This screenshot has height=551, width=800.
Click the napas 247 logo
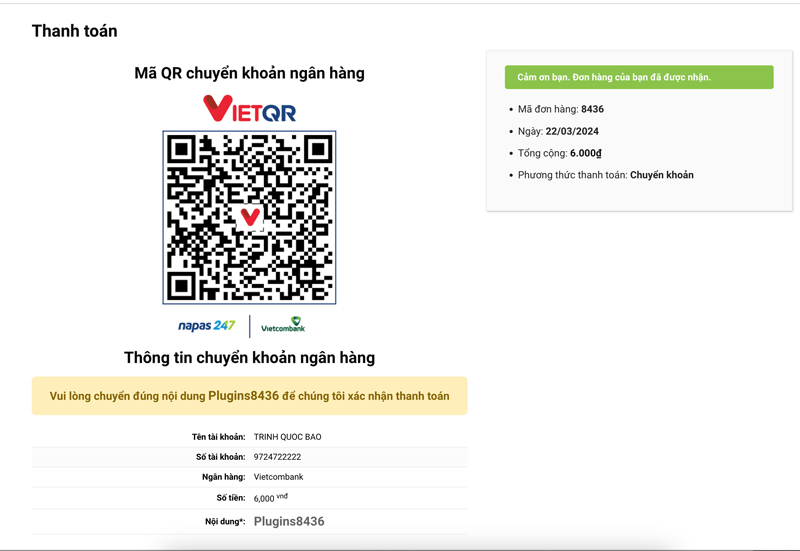206,326
